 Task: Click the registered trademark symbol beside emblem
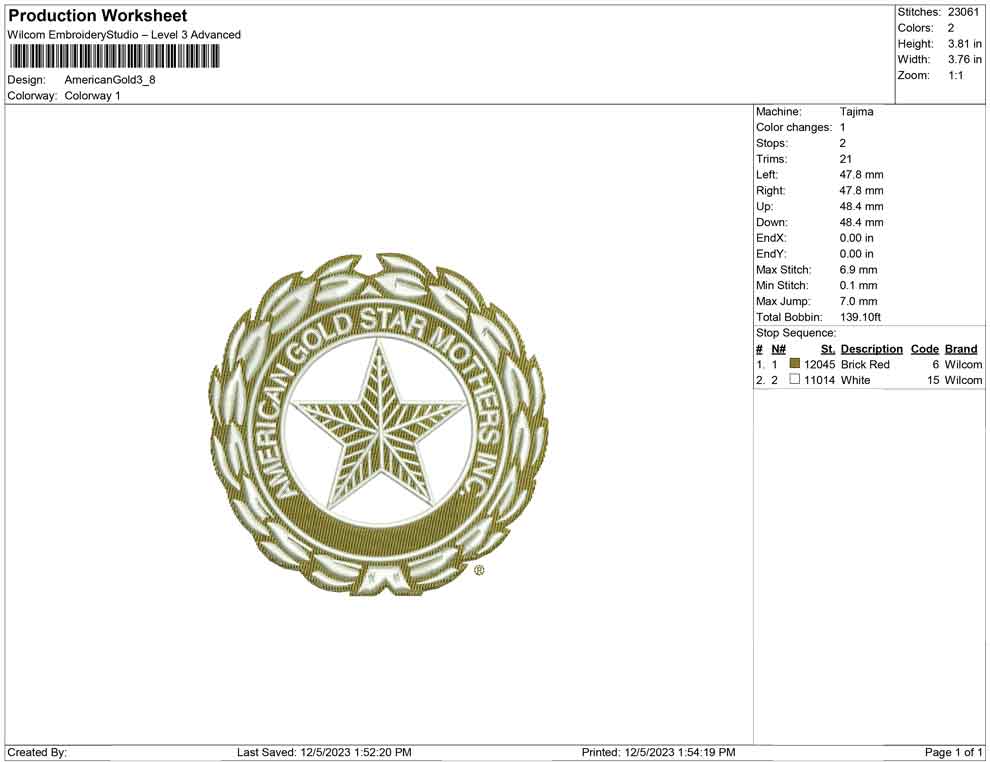[479, 571]
